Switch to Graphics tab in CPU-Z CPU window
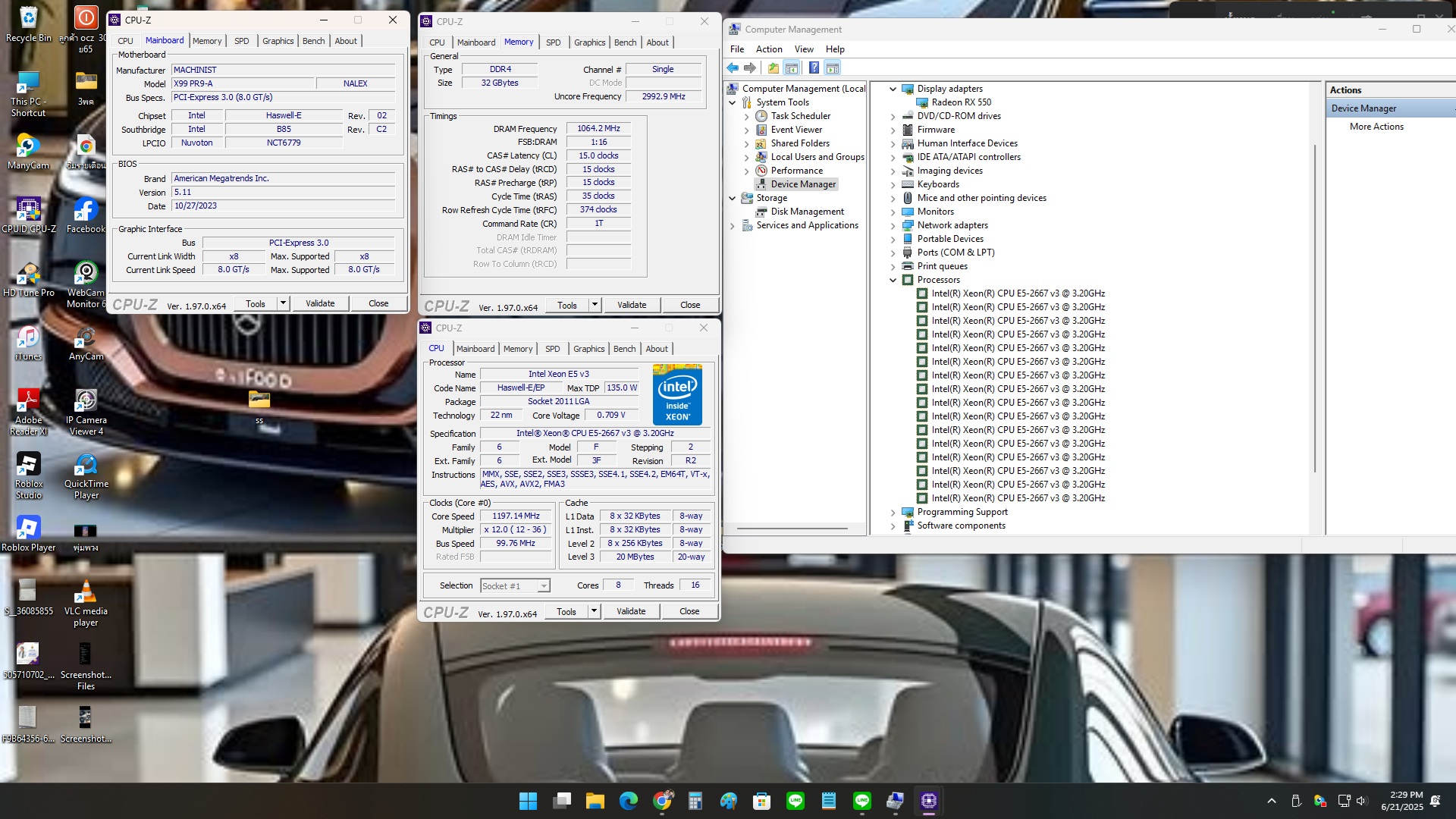Image resolution: width=1456 pixels, height=819 pixels. tap(588, 349)
